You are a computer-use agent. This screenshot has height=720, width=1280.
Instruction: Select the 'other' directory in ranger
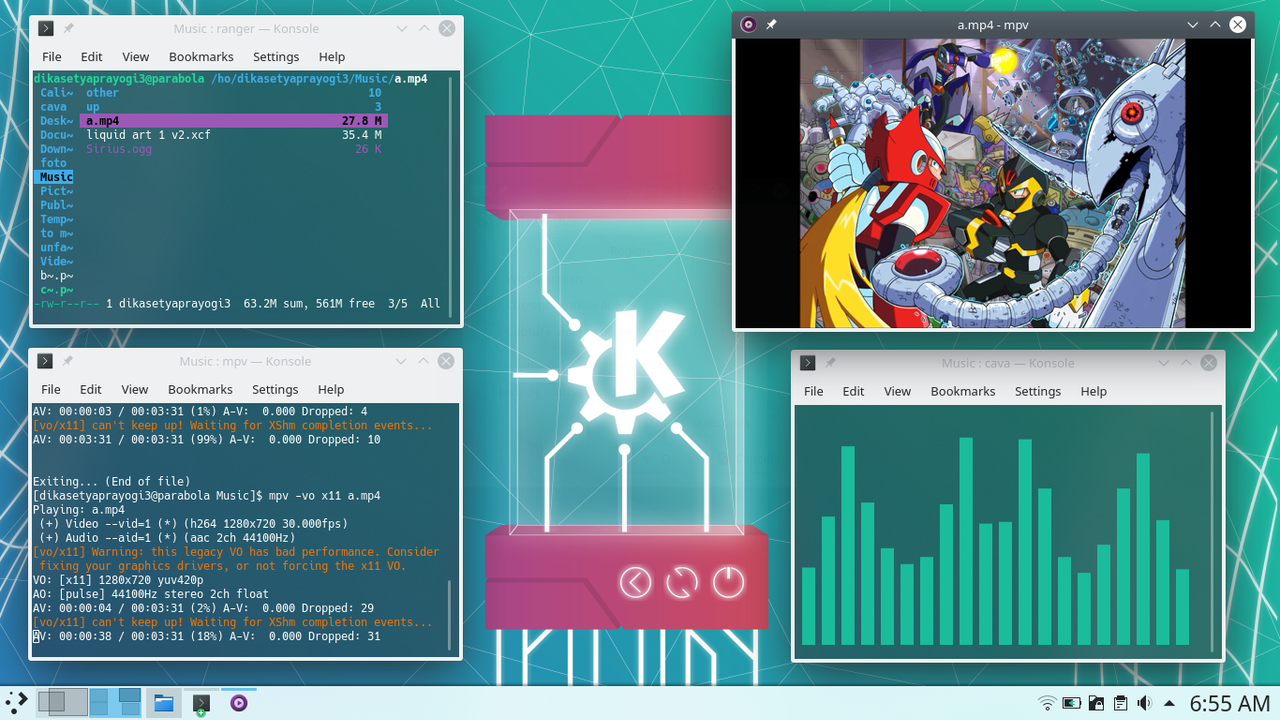coord(102,93)
